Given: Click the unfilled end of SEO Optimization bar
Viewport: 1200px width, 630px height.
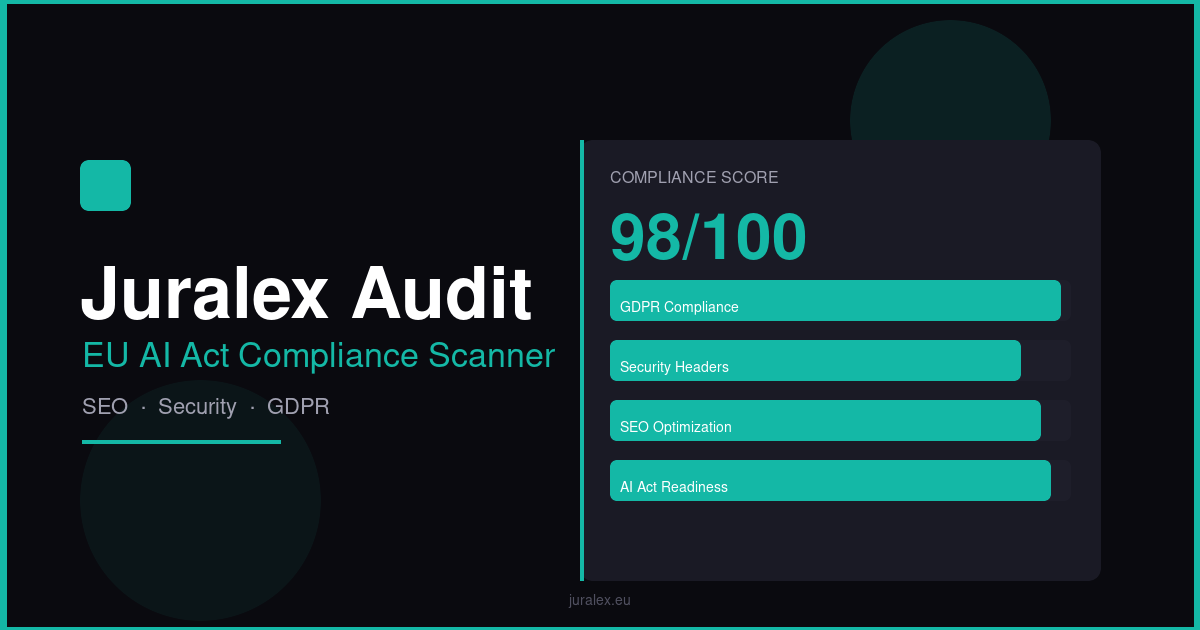Looking at the screenshot, I should coord(1056,420).
